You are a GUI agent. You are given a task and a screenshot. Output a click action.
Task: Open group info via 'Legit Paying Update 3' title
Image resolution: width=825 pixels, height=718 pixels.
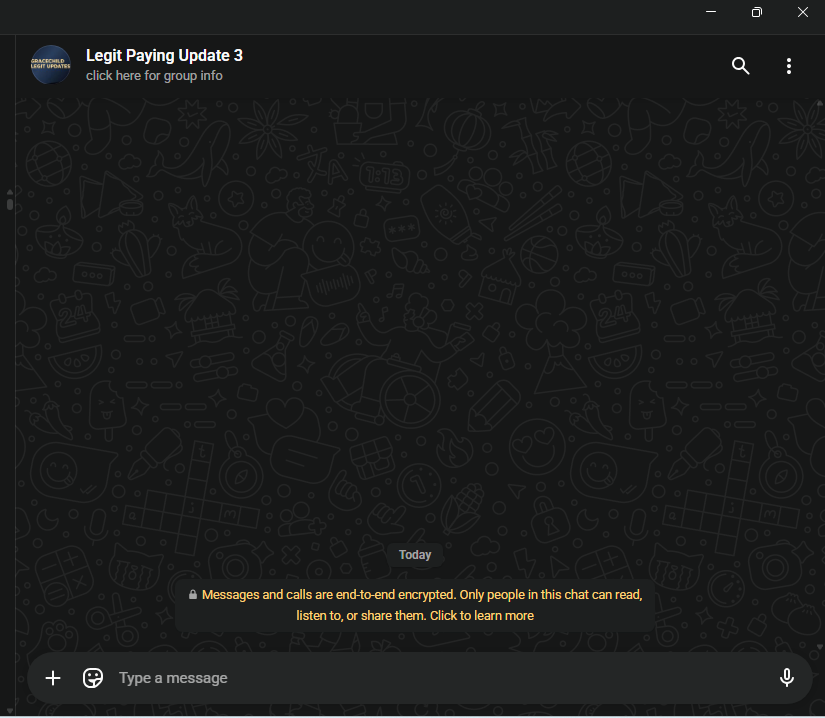pyautogui.click(x=164, y=56)
